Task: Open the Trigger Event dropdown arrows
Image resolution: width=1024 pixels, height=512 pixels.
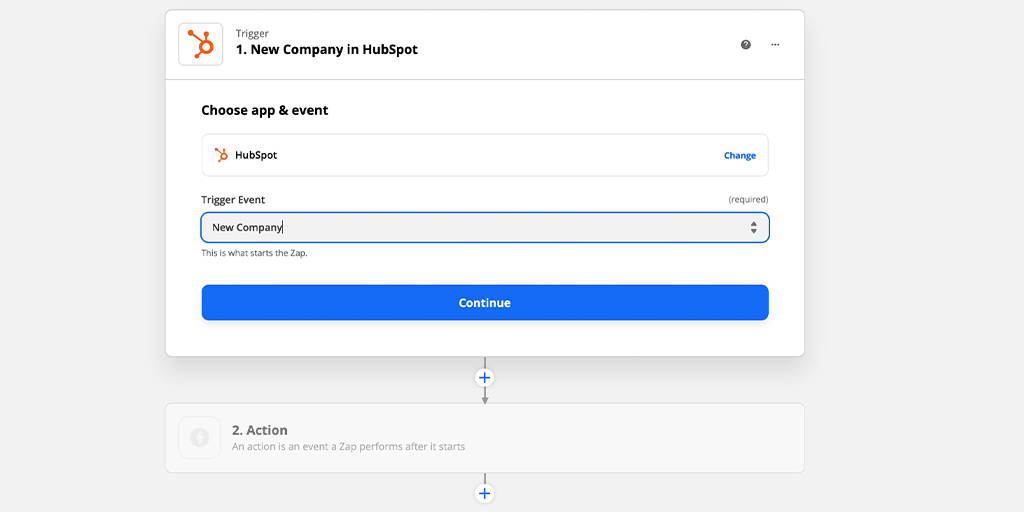Action: 754,227
